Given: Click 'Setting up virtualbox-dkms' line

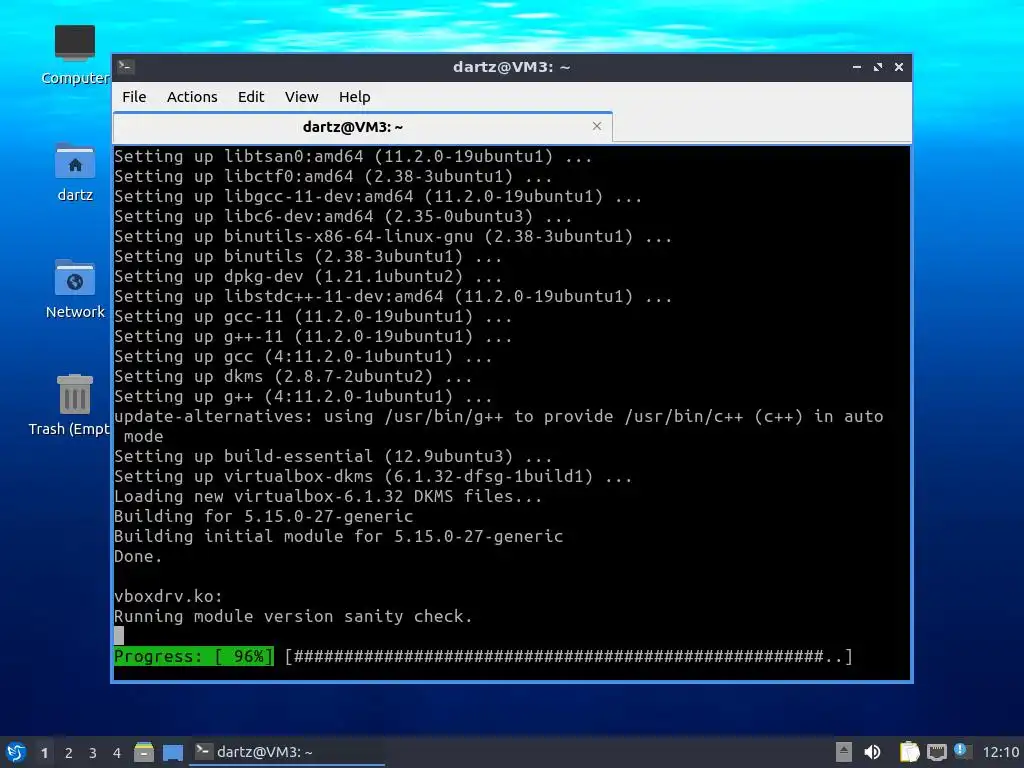Looking at the screenshot, I should 373,477.
